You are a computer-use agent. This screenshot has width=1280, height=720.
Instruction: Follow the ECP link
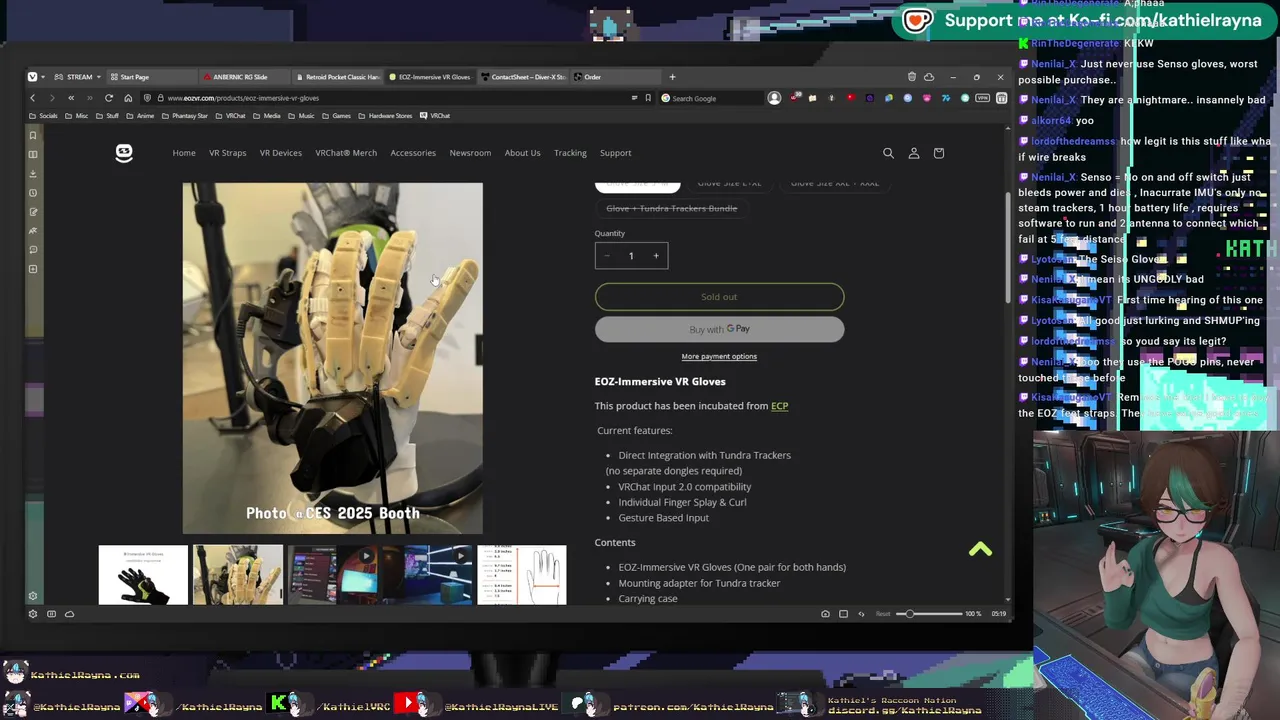point(779,406)
